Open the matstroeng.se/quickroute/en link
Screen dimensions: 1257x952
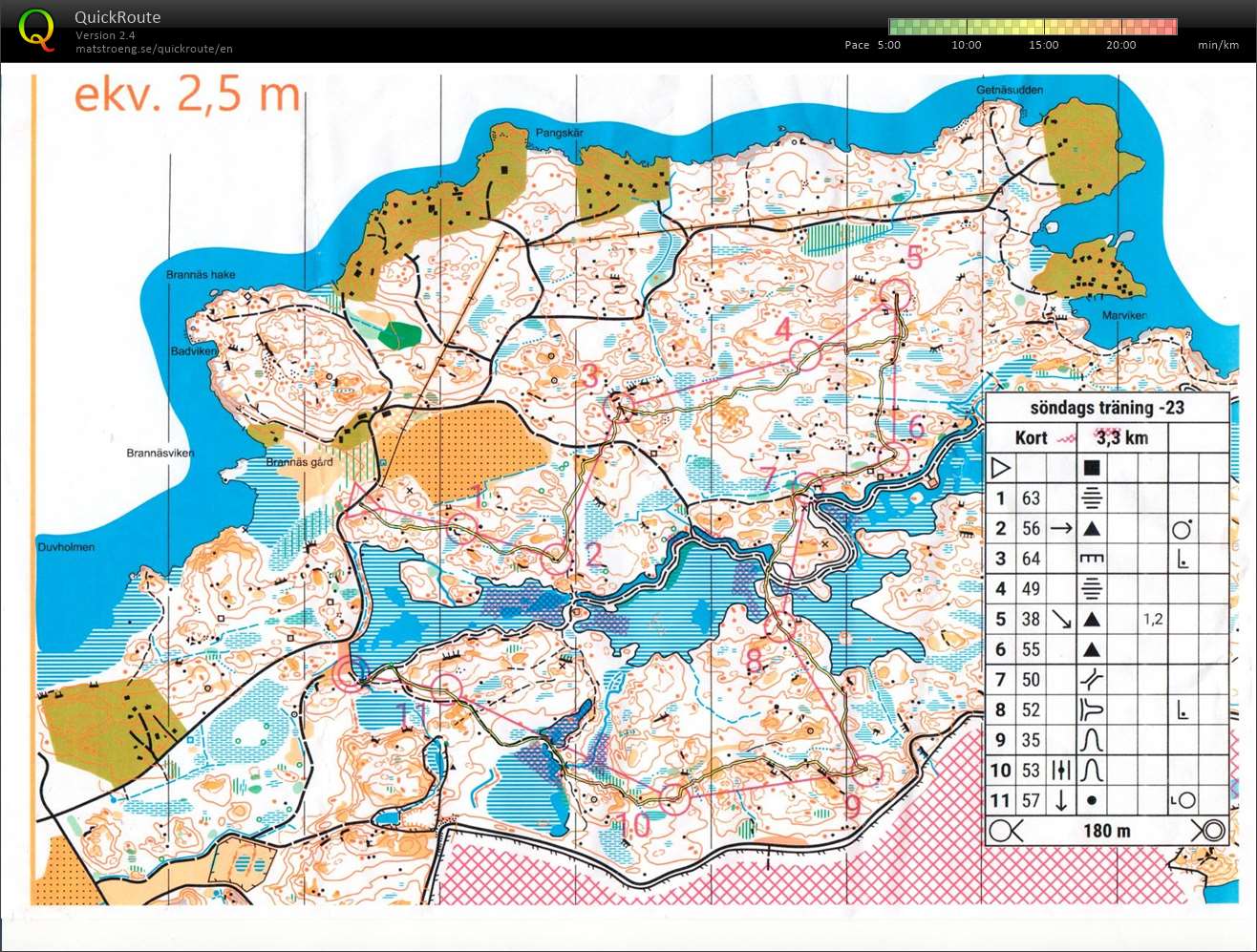(x=154, y=49)
